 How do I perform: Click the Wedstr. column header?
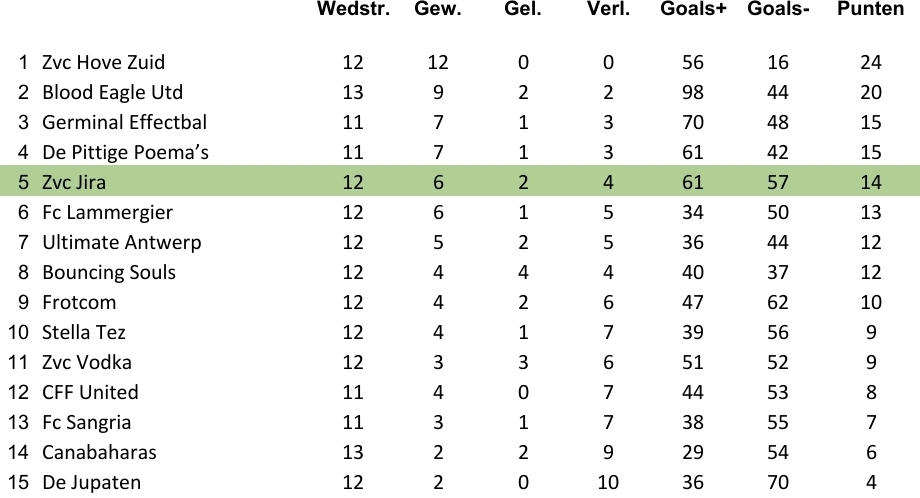point(352,10)
